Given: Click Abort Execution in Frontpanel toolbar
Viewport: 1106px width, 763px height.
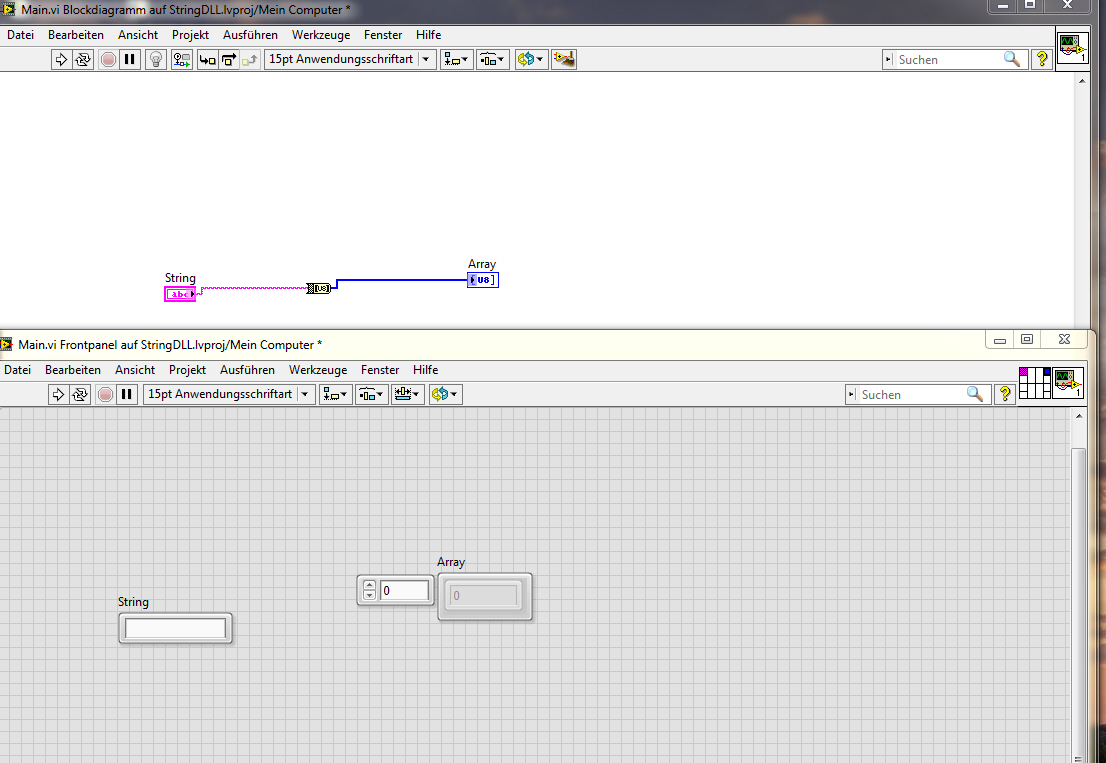Looking at the screenshot, I should (105, 394).
